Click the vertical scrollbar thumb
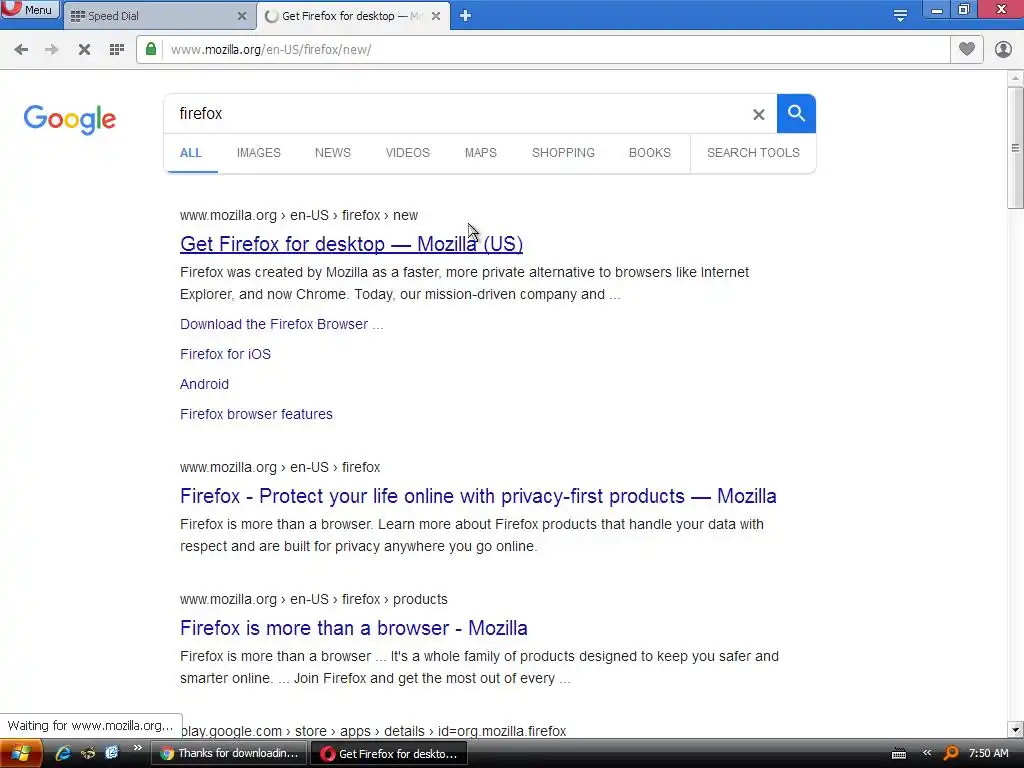This screenshot has width=1024, height=768. coord(1015,148)
